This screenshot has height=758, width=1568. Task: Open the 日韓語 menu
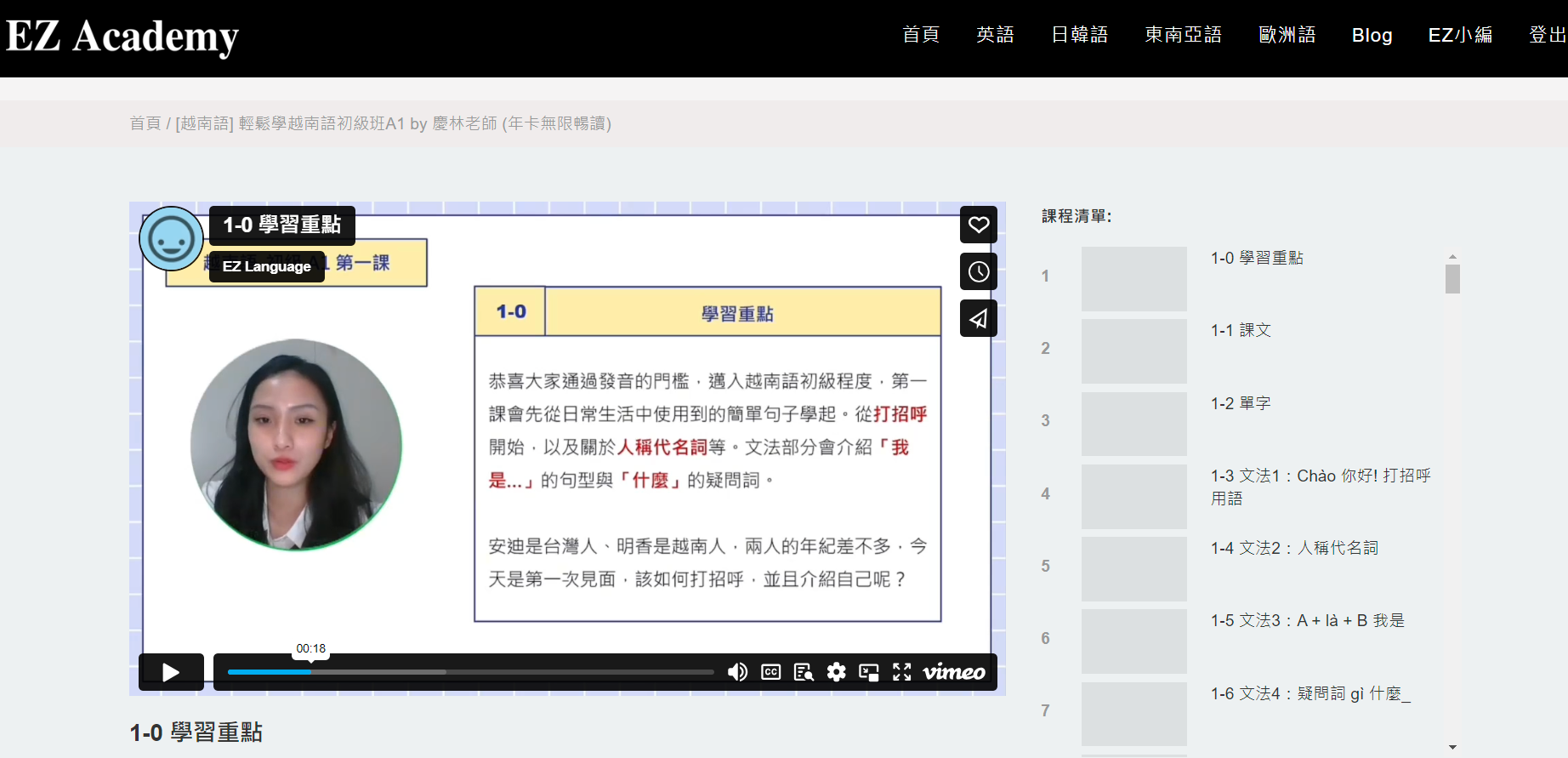click(x=1079, y=35)
